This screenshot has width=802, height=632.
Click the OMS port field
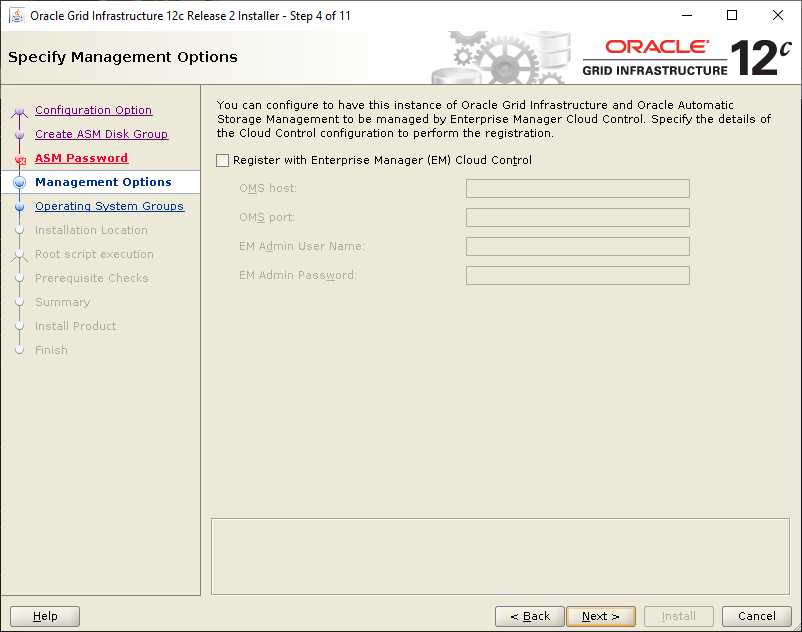click(577, 218)
